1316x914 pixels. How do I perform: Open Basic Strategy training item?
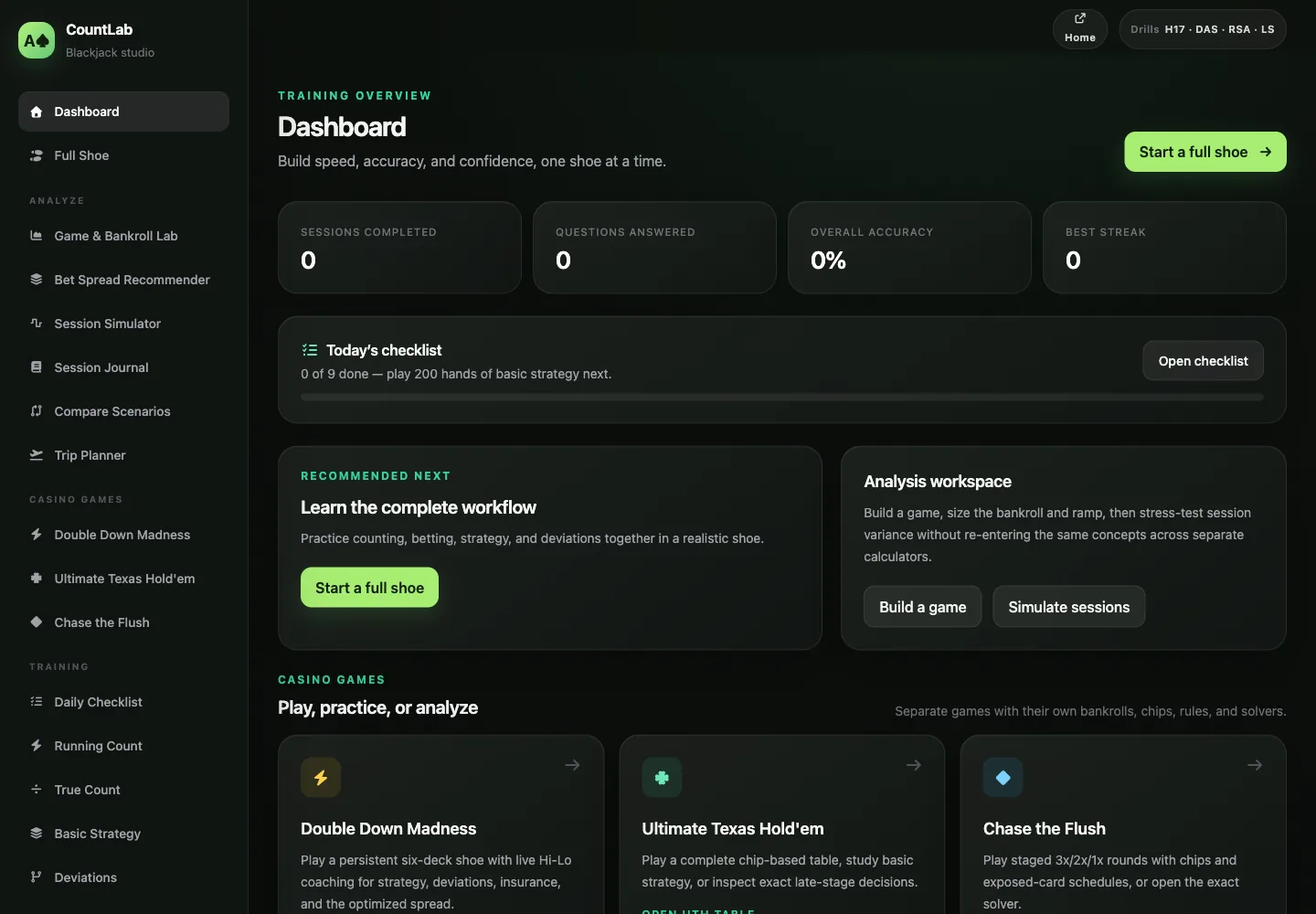point(123,834)
